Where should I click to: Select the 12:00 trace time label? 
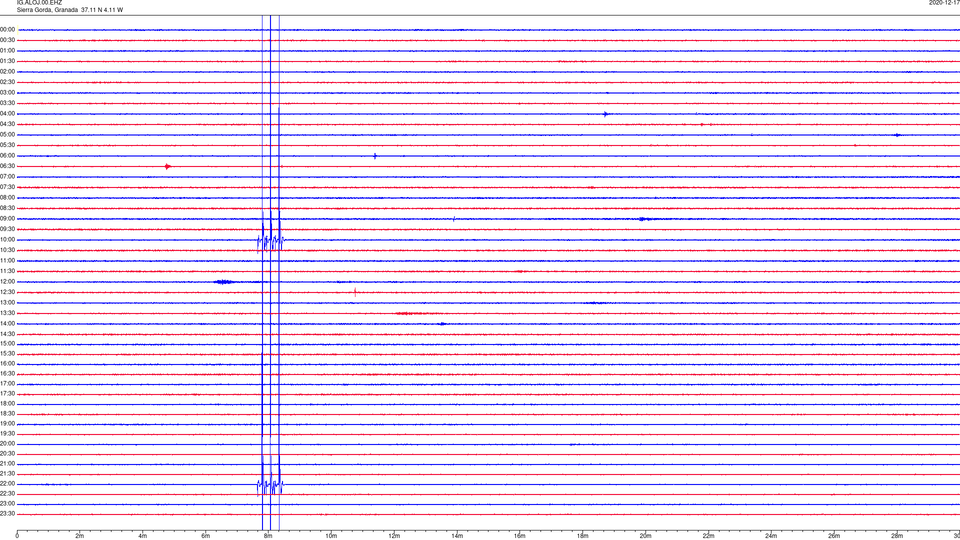[7, 282]
